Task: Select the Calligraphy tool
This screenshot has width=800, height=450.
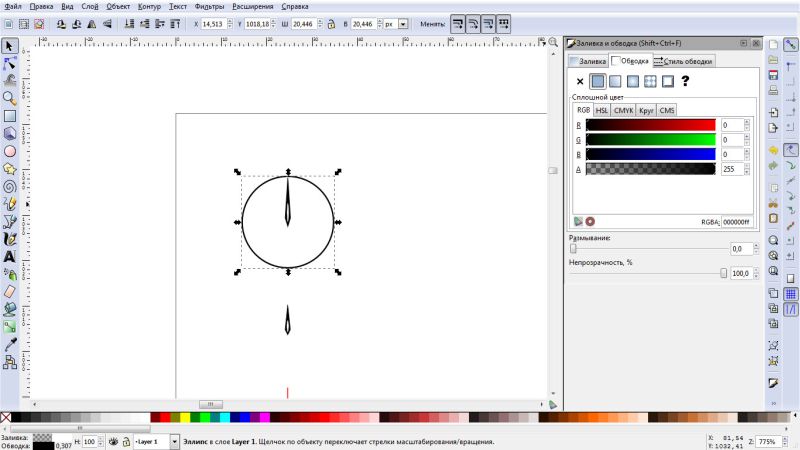Action: click(x=10, y=239)
